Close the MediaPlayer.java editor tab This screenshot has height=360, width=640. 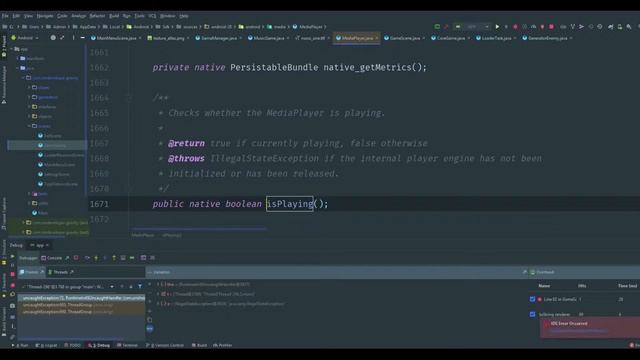pyautogui.click(x=376, y=38)
